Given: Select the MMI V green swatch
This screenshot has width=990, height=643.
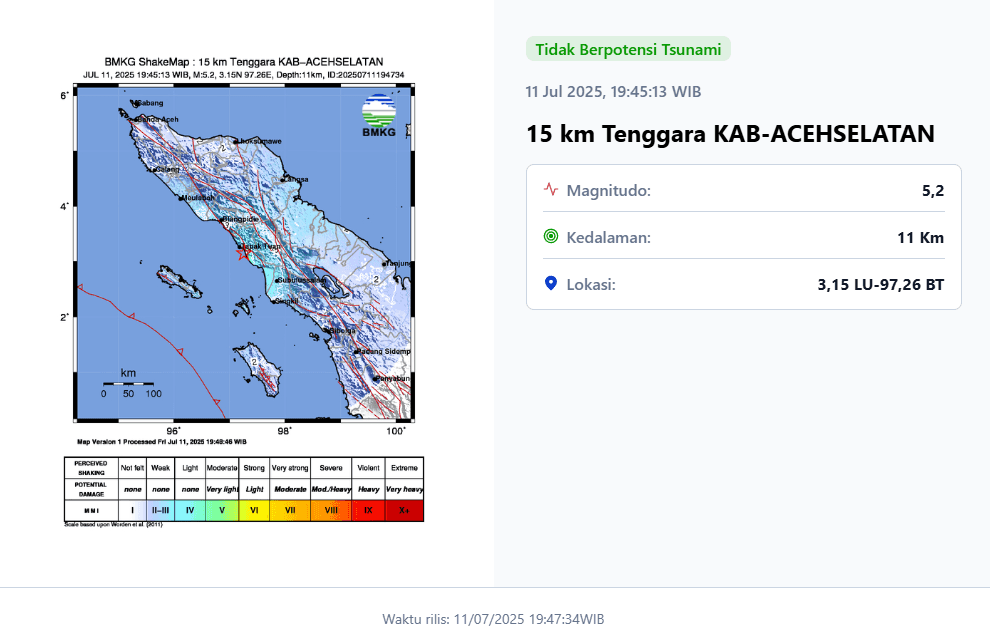Looking at the screenshot, I should (x=222, y=510).
